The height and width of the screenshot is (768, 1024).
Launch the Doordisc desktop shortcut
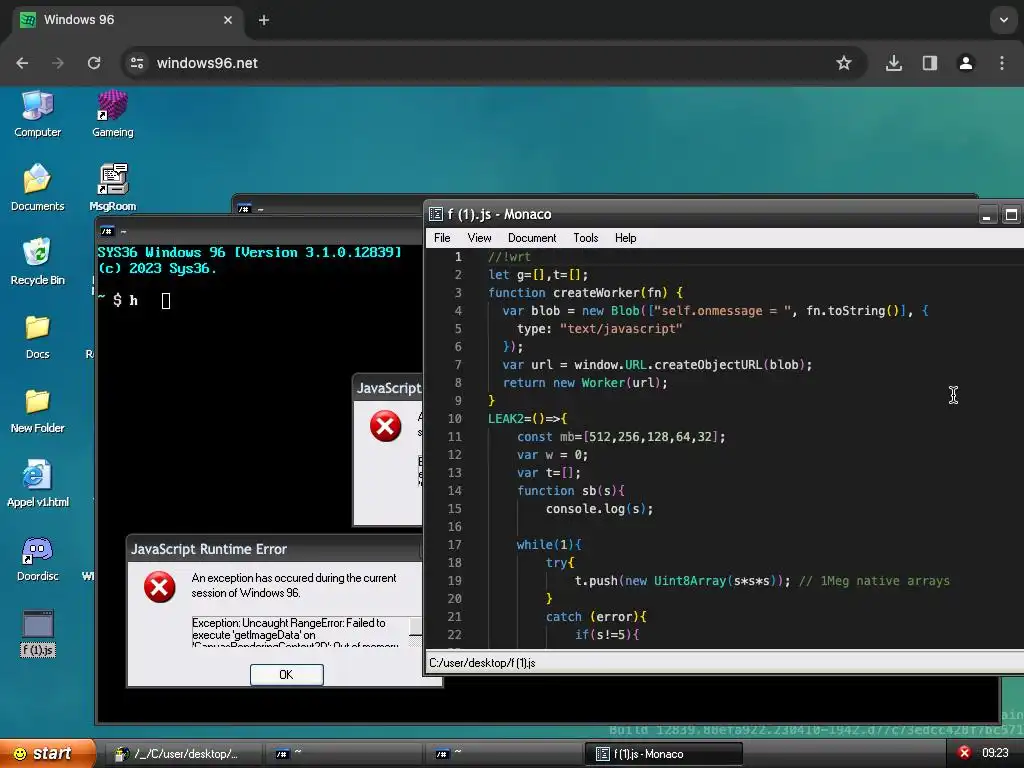(x=37, y=558)
